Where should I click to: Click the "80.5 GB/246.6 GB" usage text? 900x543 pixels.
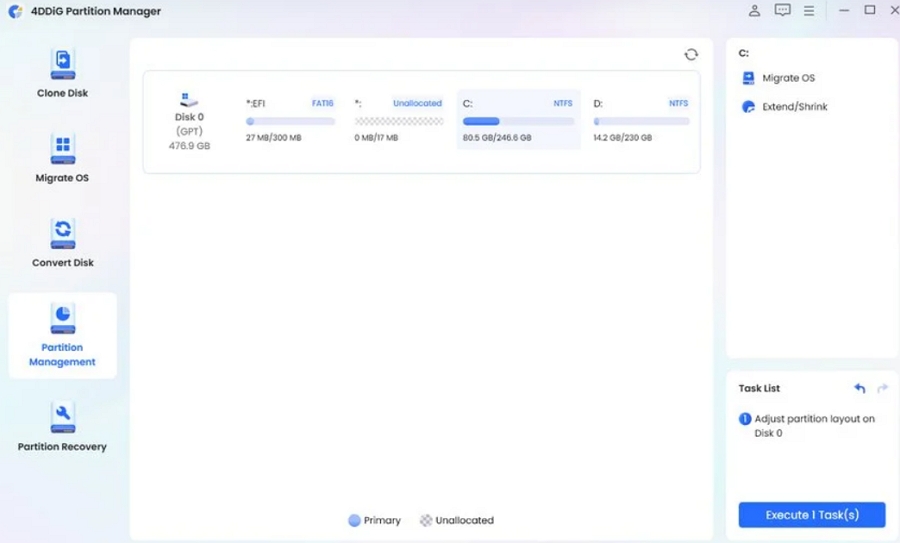point(497,138)
